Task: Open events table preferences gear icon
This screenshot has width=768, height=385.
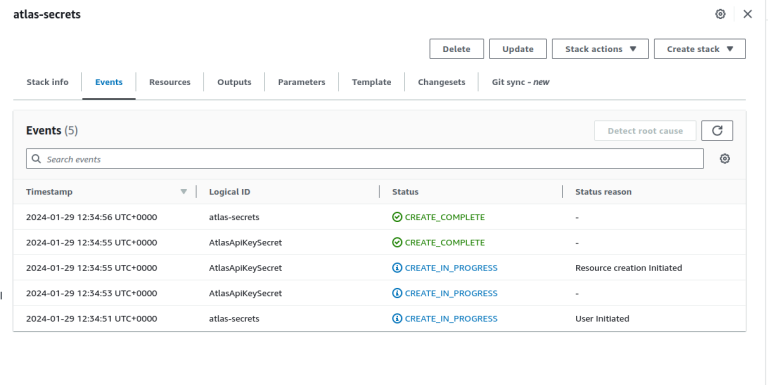Action: point(725,159)
